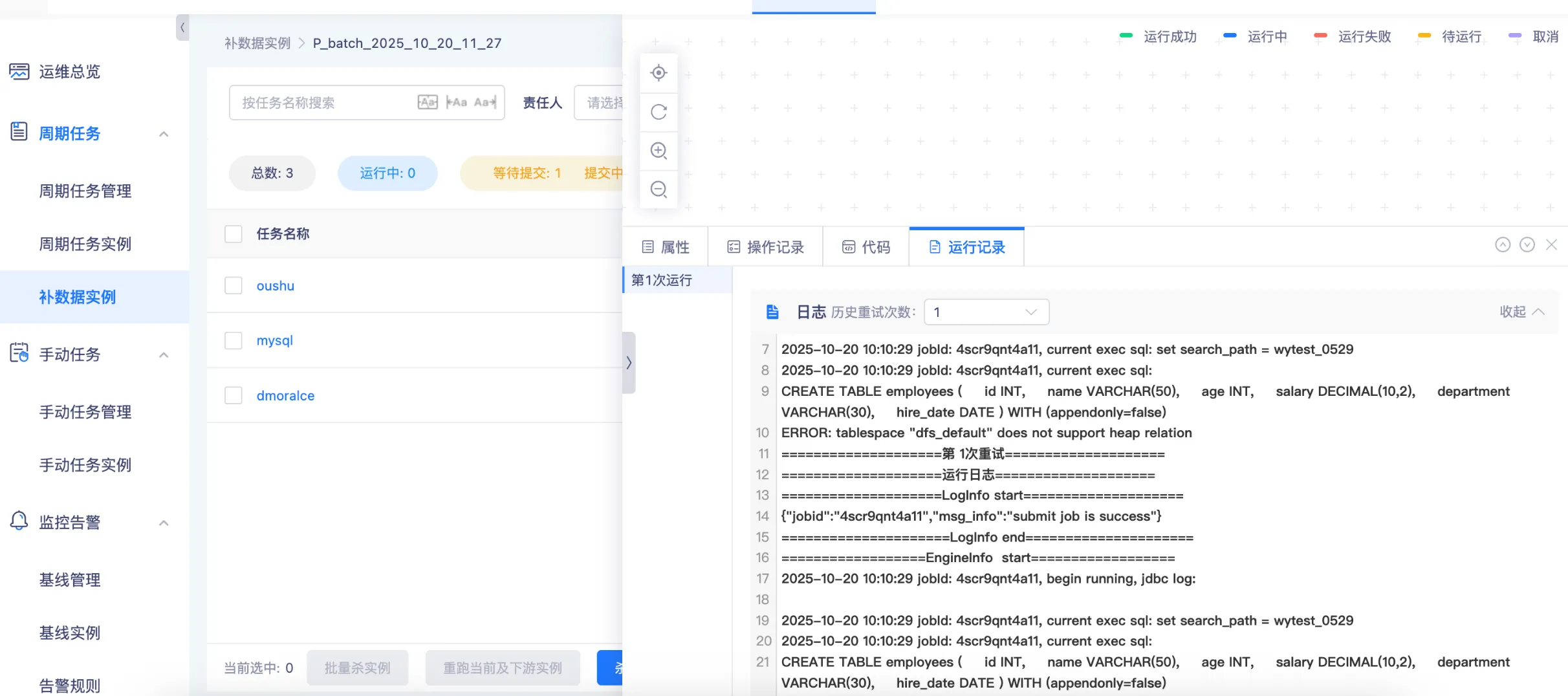The image size is (1568, 696).
Task: Toggle the select-all checkbox in table header
Action: coord(233,234)
